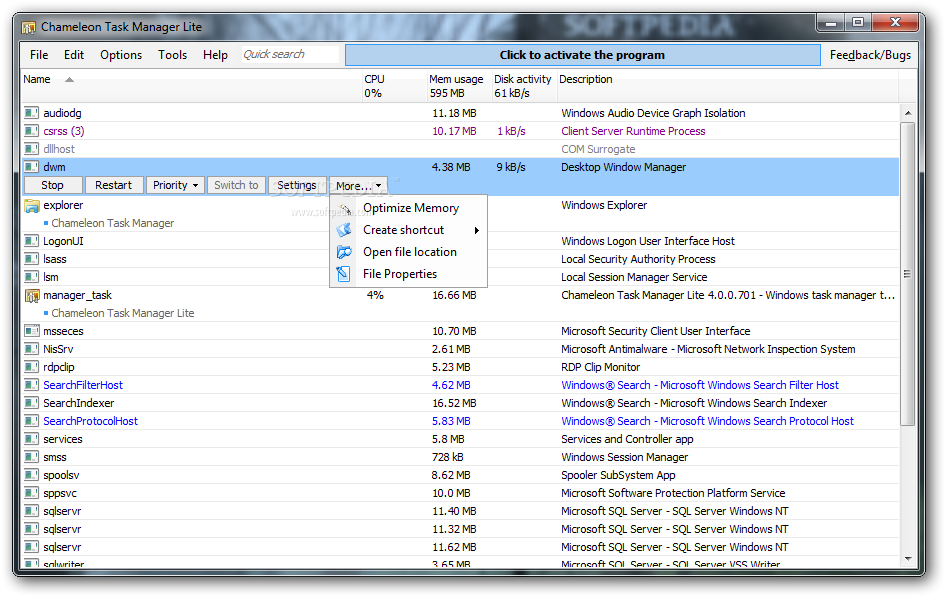This screenshot has height=597, width=946.
Task: Expand the Create shortcut submenu arrow
Action: click(477, 230)
